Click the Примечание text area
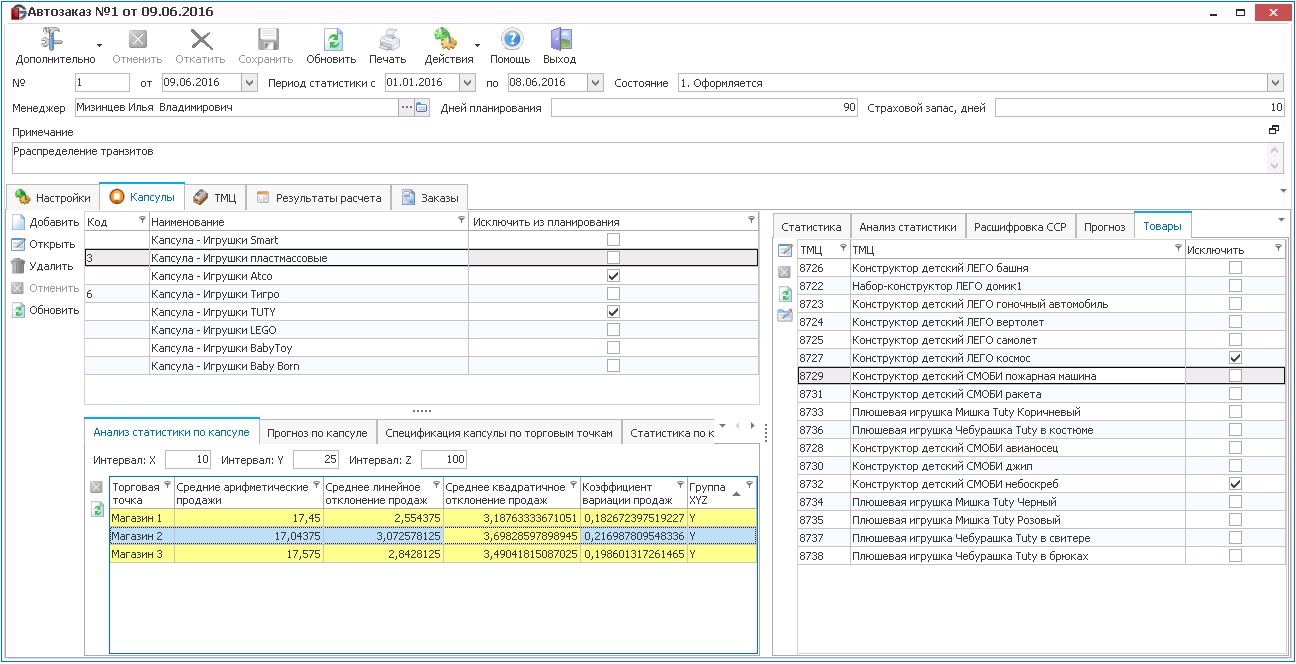The image size is (1296, 664). click(640, 158)
